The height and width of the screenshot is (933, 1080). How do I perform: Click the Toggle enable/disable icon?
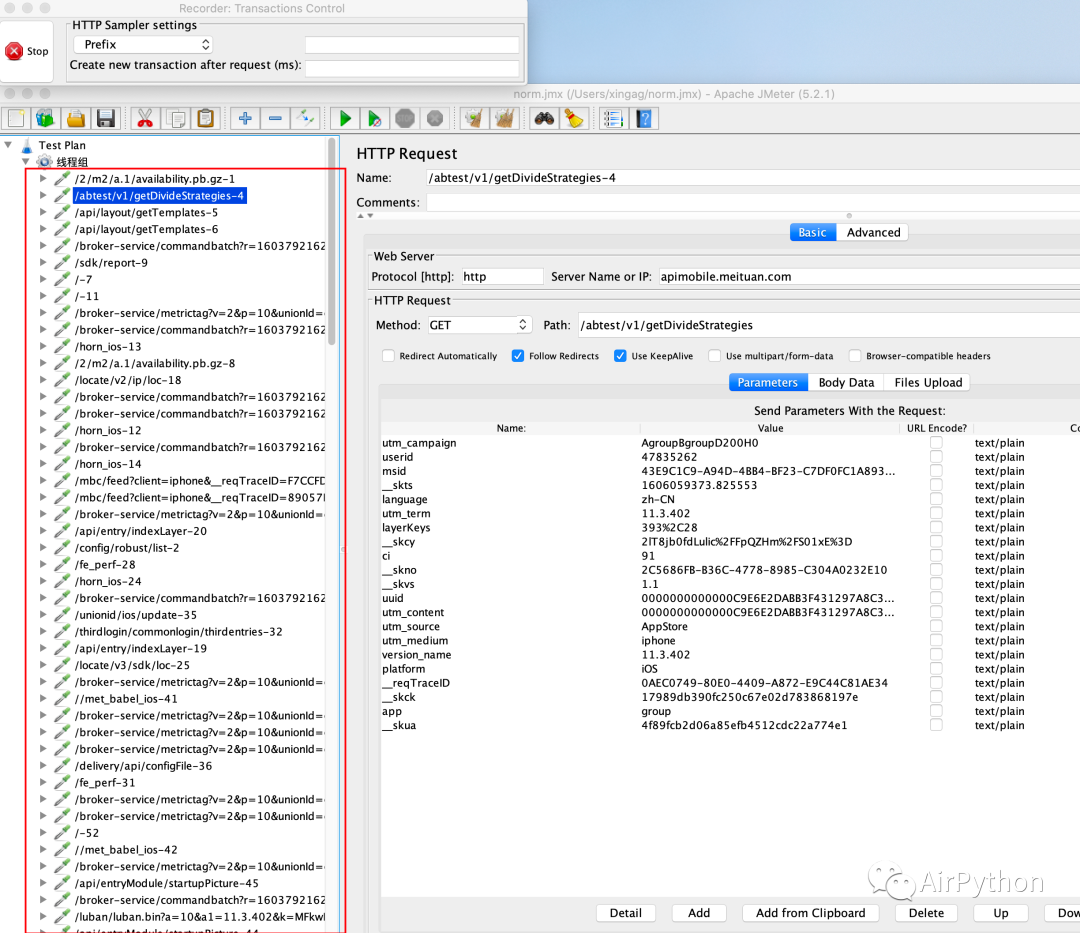305,118
